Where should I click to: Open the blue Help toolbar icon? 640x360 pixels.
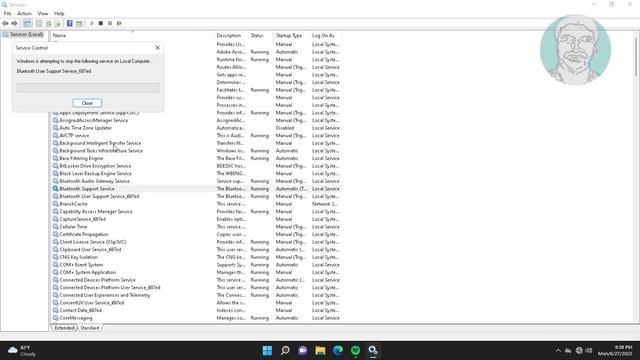pos(70,24)
